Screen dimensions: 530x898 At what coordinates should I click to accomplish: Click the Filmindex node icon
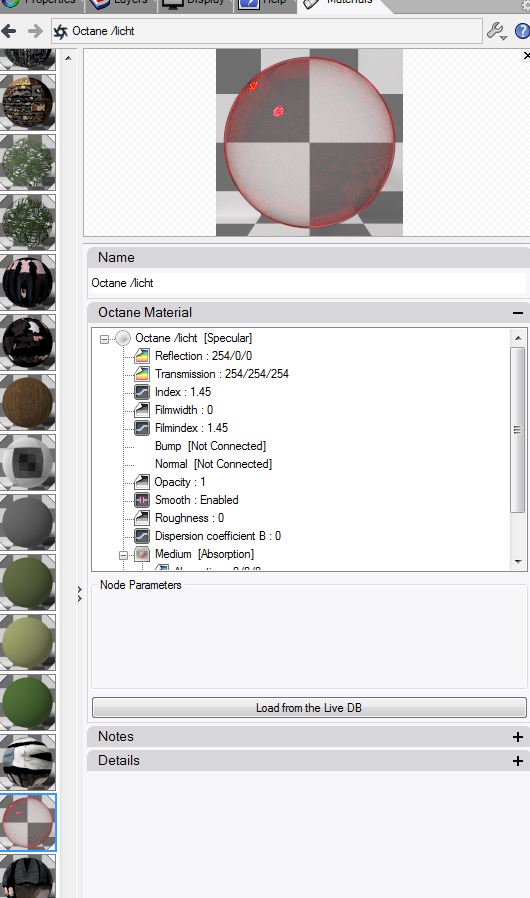point(142,428)
